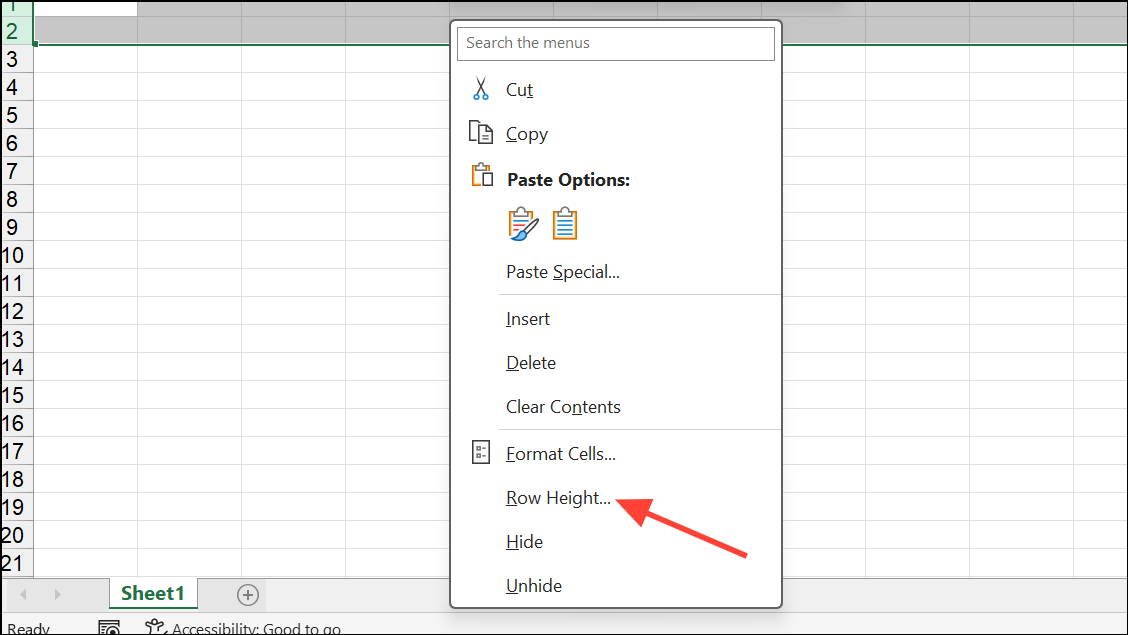Go to previous sheet arrow
1128x635 pixels.
24,595
